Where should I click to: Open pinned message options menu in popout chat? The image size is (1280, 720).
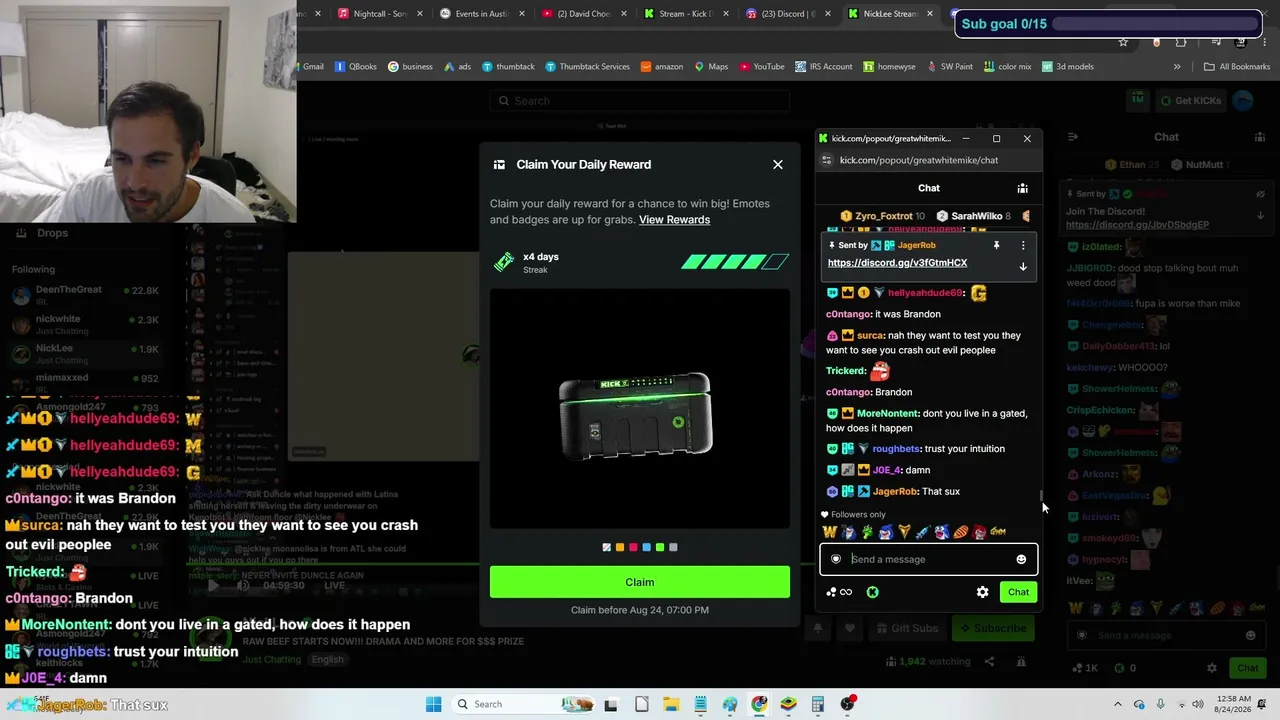point(1023,245)
